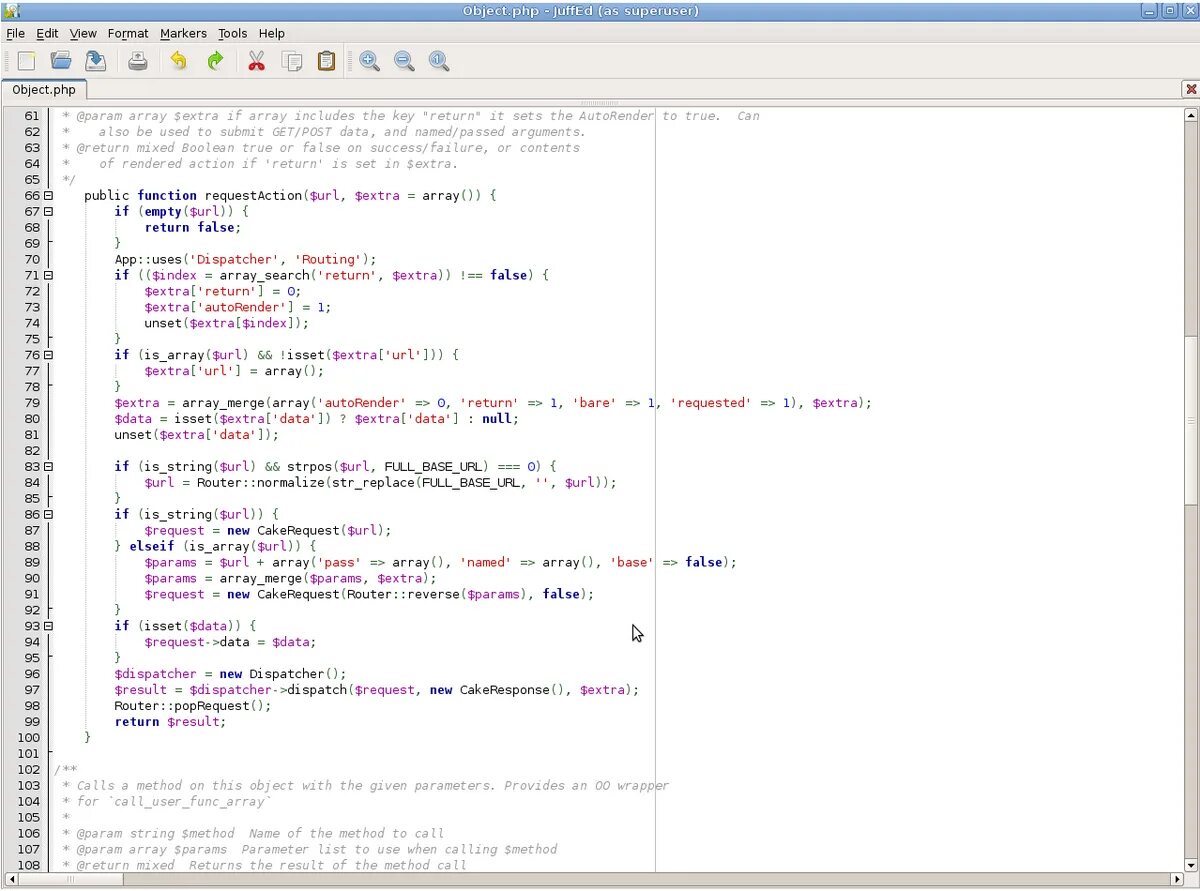The width and height of the screenshot is (1200, 891).
Task: Click "$extra['url'] = array();" on line 77
Action: tap(234, 371)
